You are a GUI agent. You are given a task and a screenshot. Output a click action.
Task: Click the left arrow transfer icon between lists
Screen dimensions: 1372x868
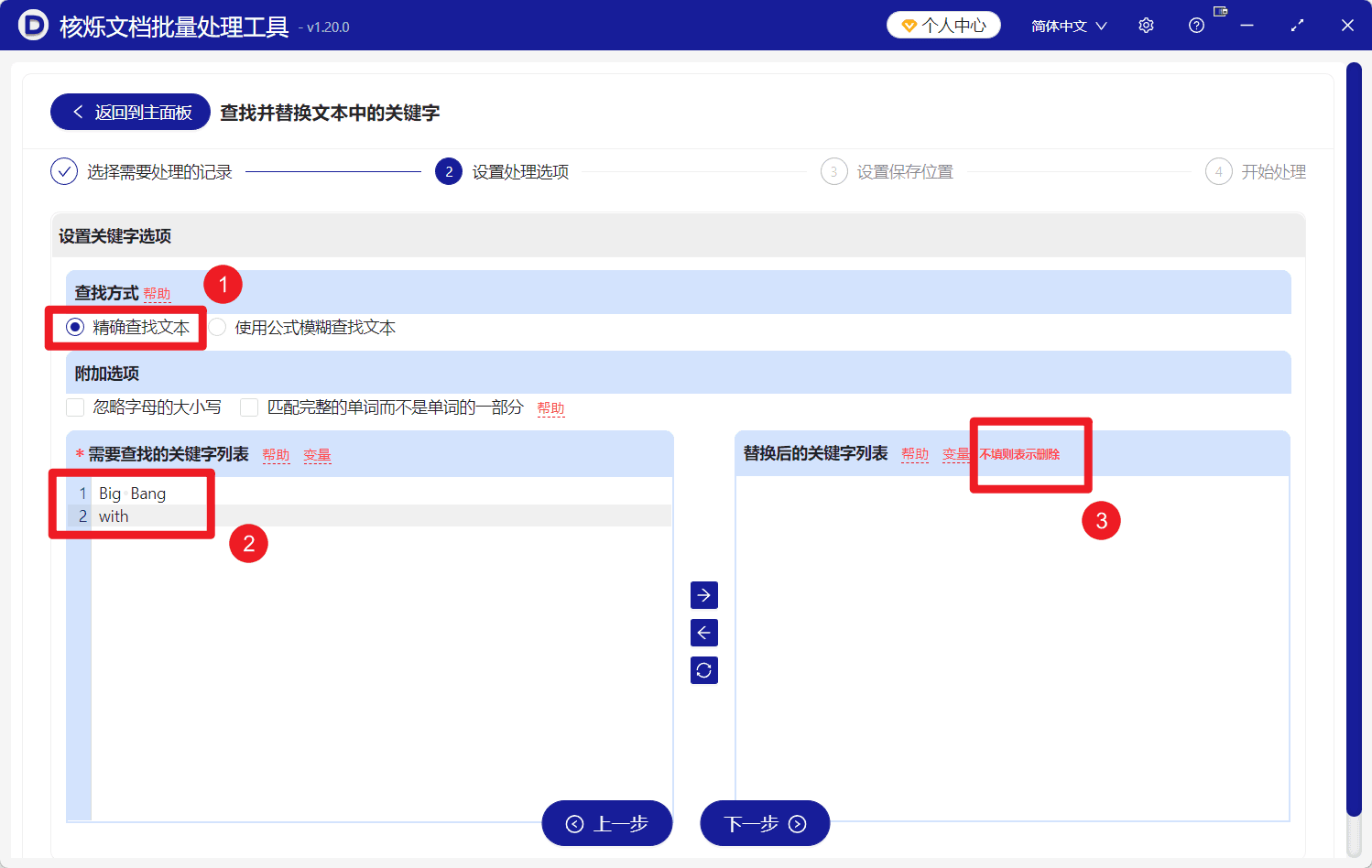703,632
